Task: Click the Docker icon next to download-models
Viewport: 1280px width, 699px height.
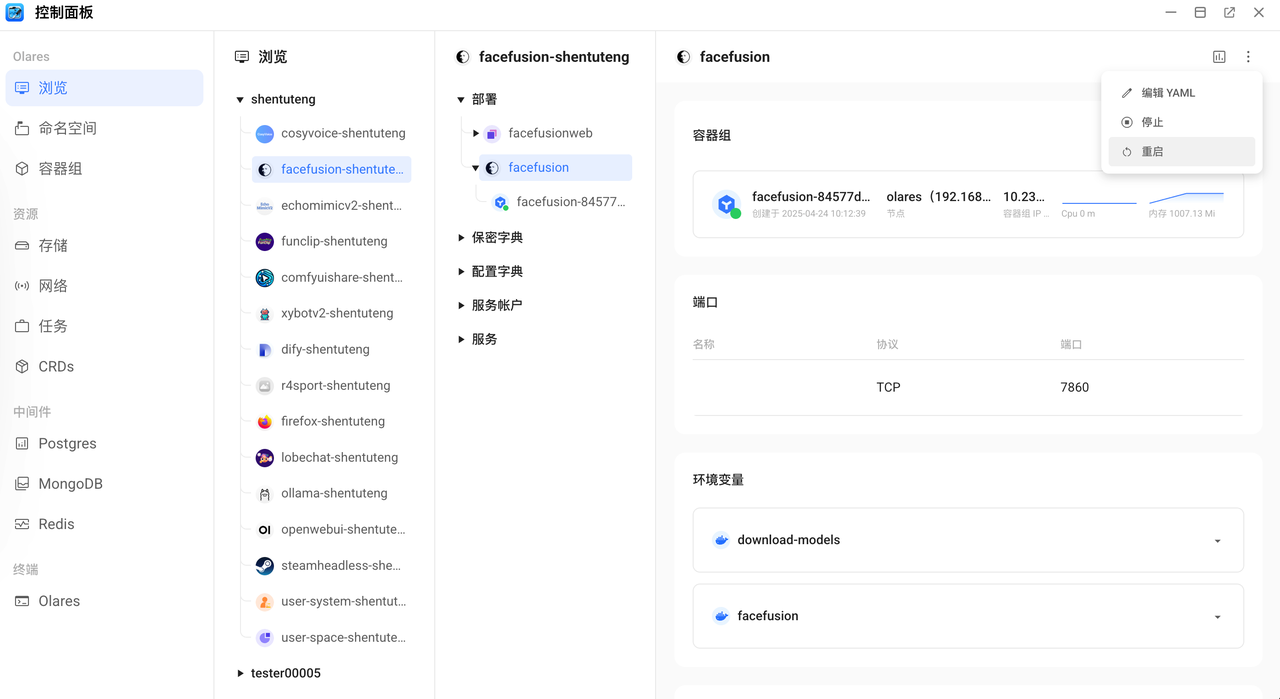Action: (720, 540)
